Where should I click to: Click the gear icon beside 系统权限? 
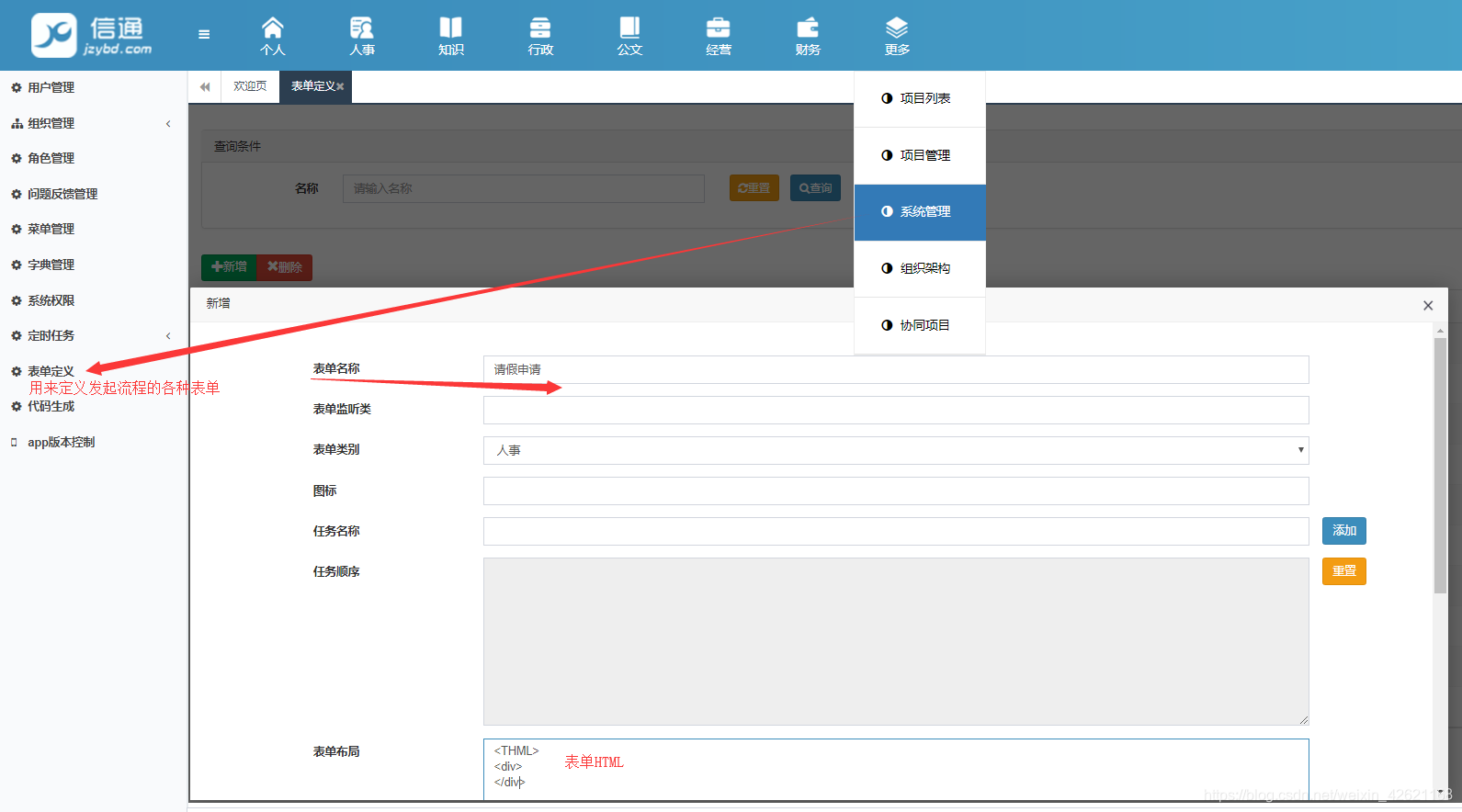pos(16,301)
